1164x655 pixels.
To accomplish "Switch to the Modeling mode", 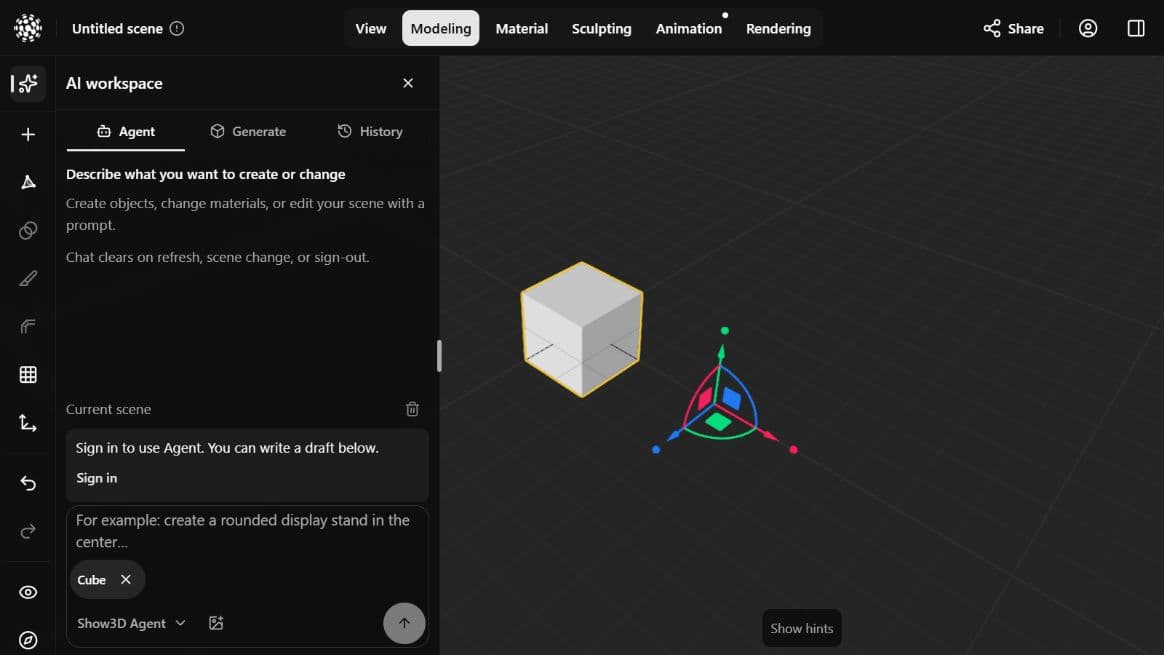I will (440, 28).
